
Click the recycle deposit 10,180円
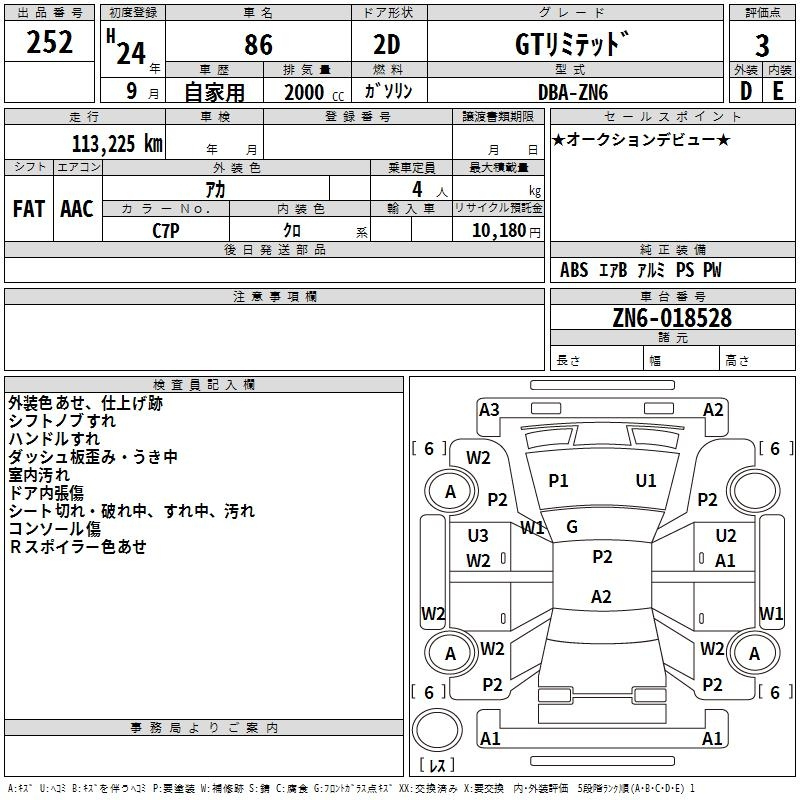click(506, 231)
